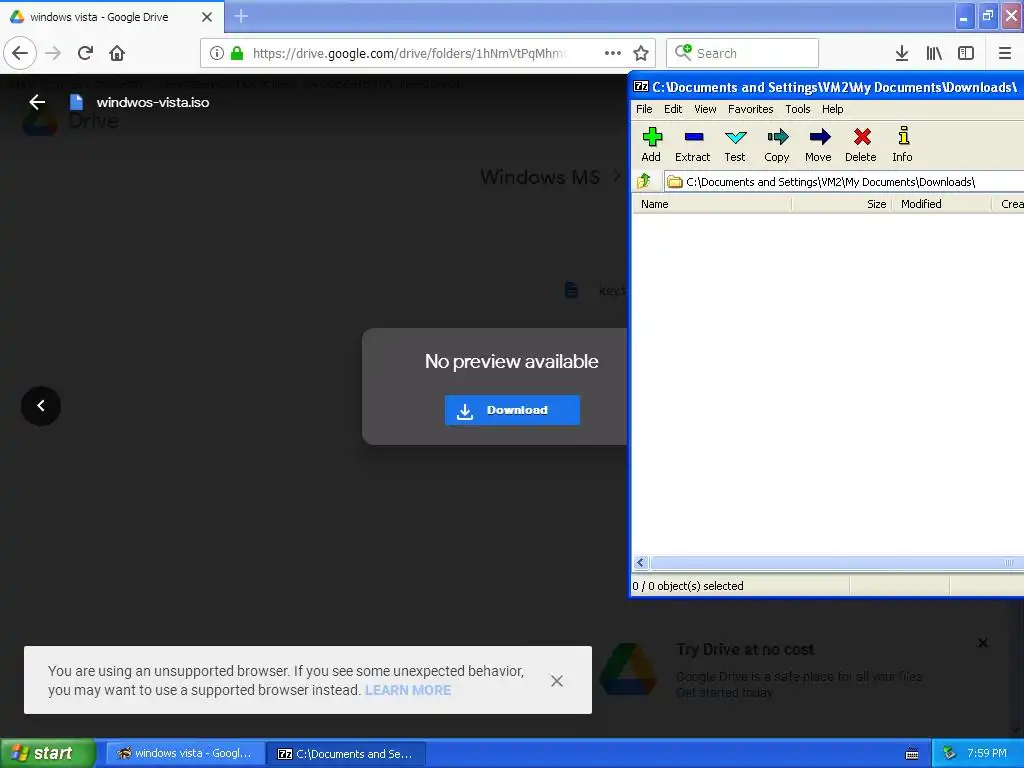Viewport: 1024px width, 768px height.
Task: Go up one folder level in 7-Zip
Action: (644, 181)
